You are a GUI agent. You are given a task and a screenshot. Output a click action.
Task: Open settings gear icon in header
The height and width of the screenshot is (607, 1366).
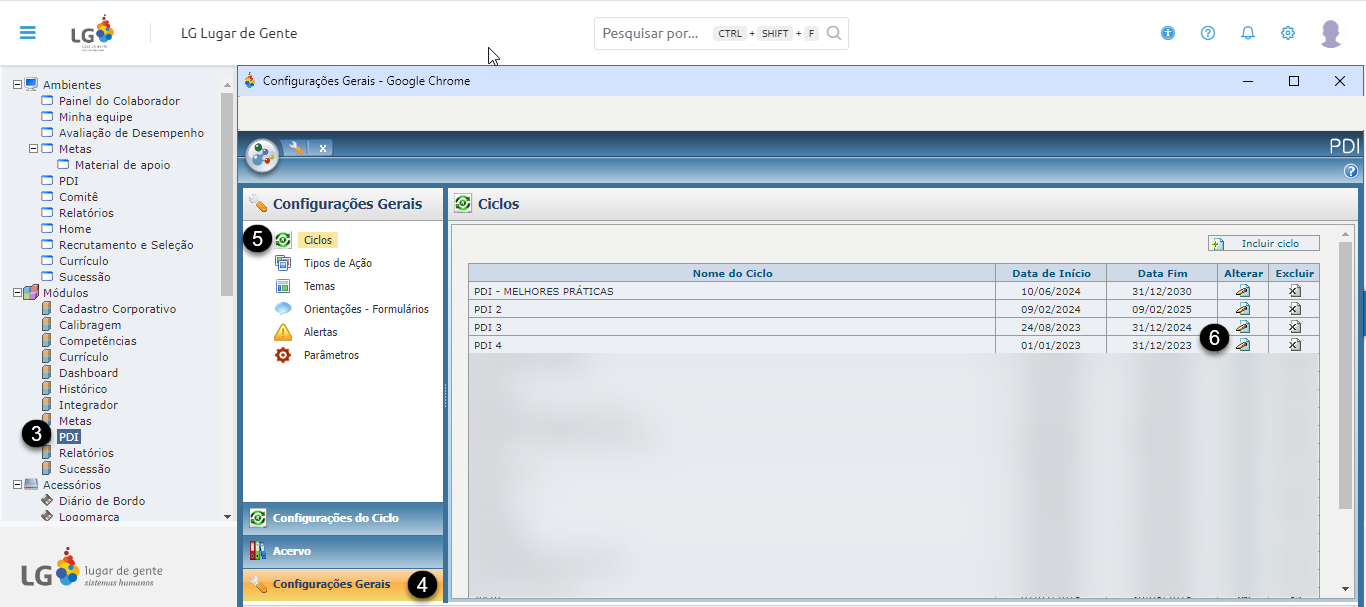click(x=1288, y=33)
